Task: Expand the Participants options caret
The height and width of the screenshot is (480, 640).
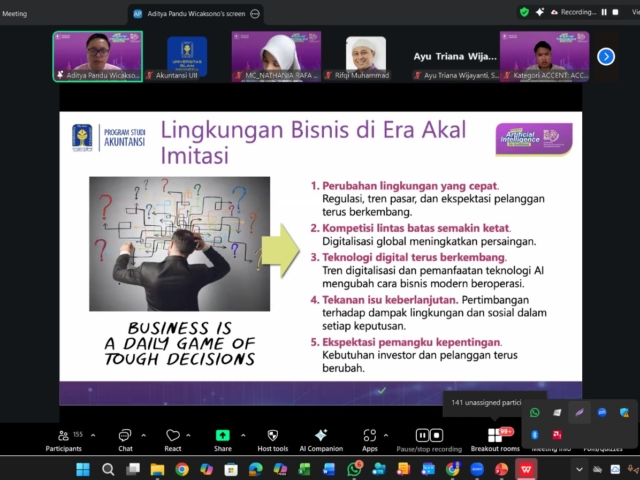Action: (93, 436)
